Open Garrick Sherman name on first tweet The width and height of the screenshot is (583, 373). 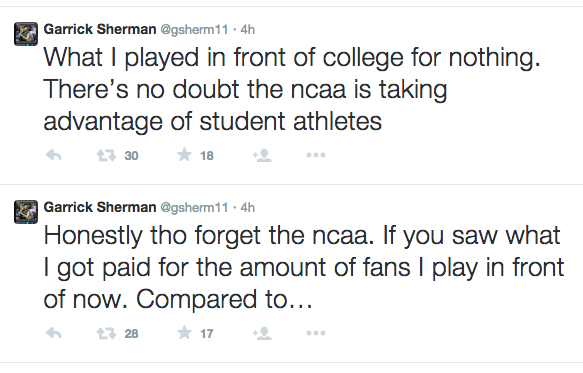click(x=100, y=29)
